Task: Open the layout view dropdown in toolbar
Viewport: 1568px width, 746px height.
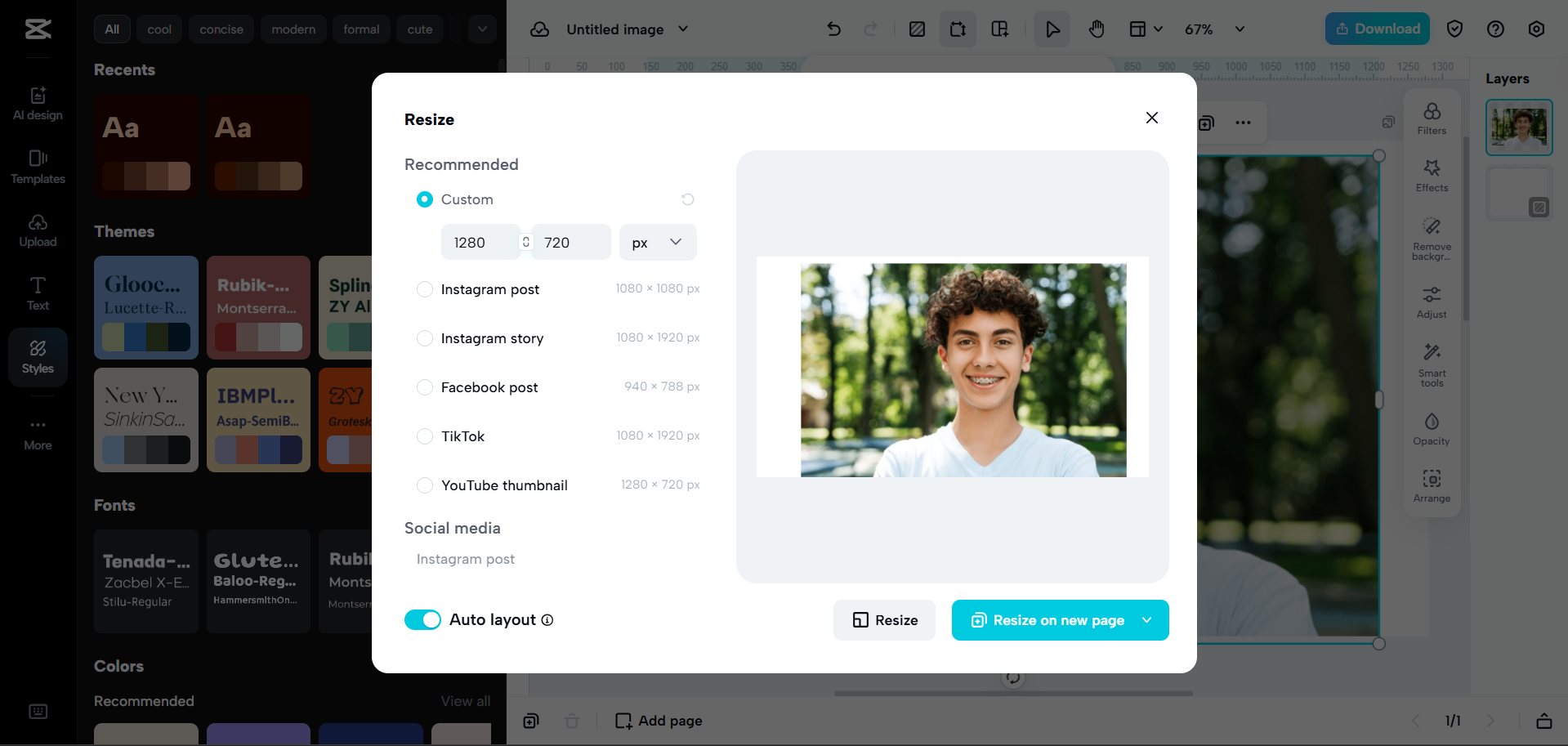Action: coord(1146,29)
